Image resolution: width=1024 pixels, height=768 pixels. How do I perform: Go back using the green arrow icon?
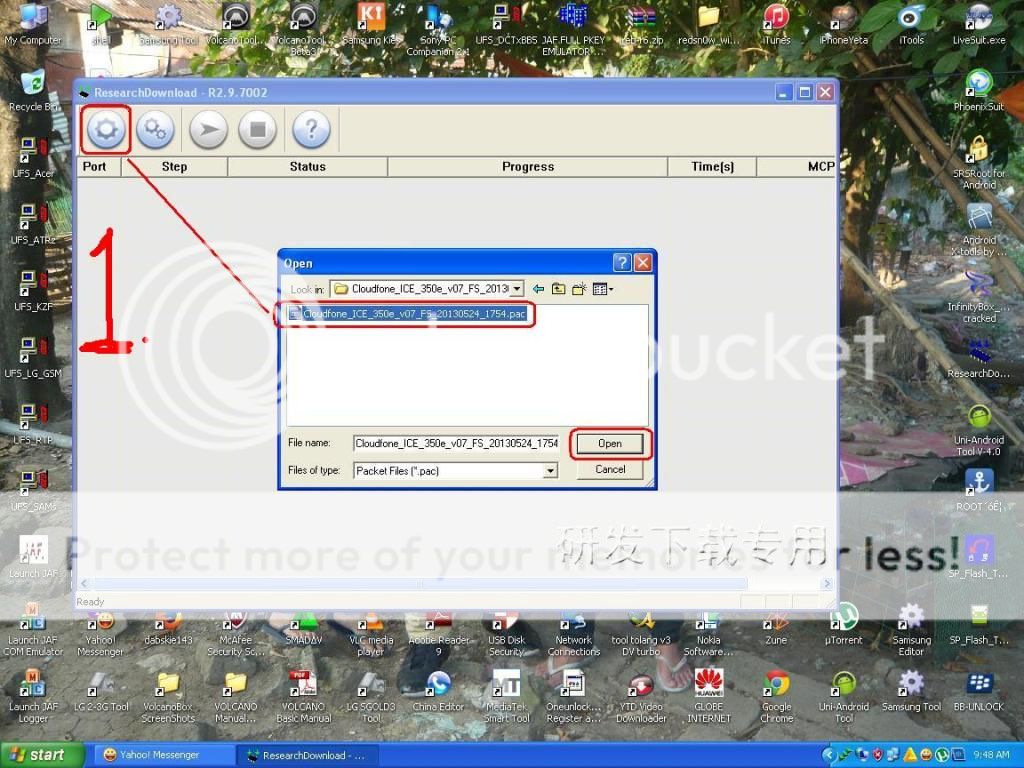point(538,289)
